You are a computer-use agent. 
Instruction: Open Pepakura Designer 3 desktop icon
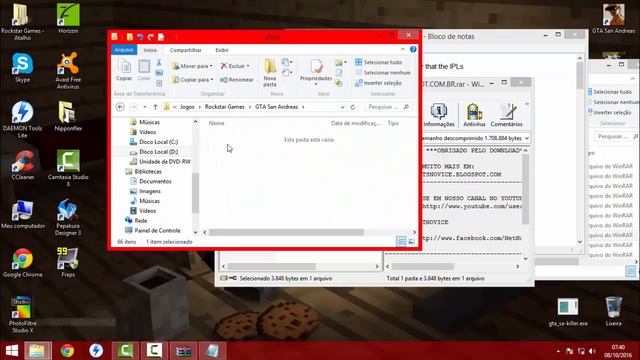[x=68, y=217]
